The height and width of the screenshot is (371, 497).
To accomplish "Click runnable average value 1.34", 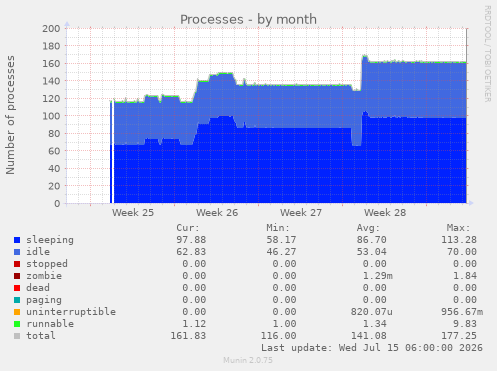I will tap(375, 324).
